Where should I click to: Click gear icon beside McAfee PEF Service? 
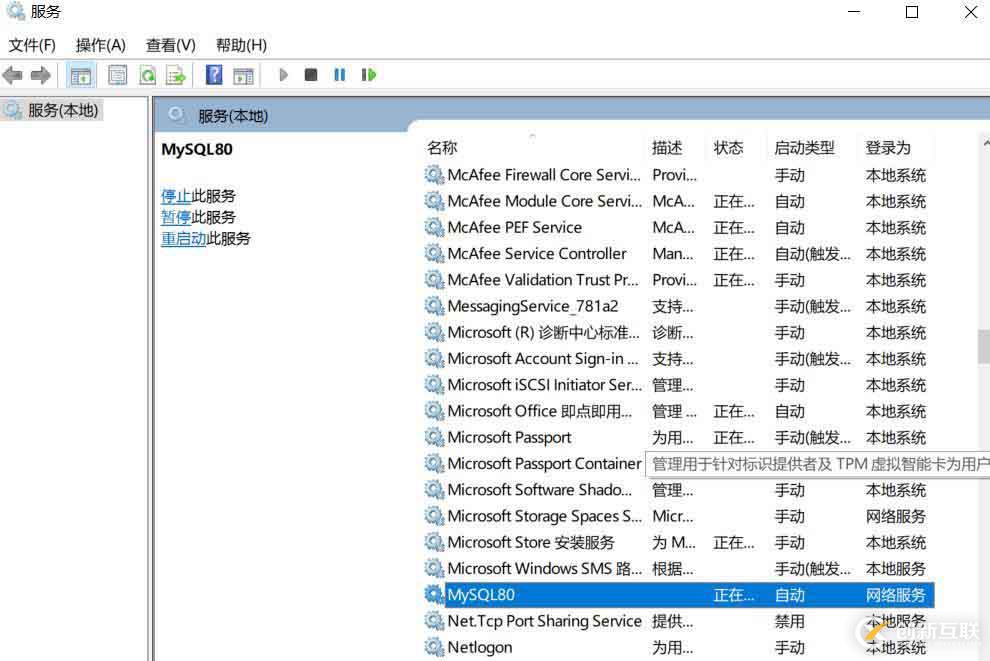(x=434, y=227)
